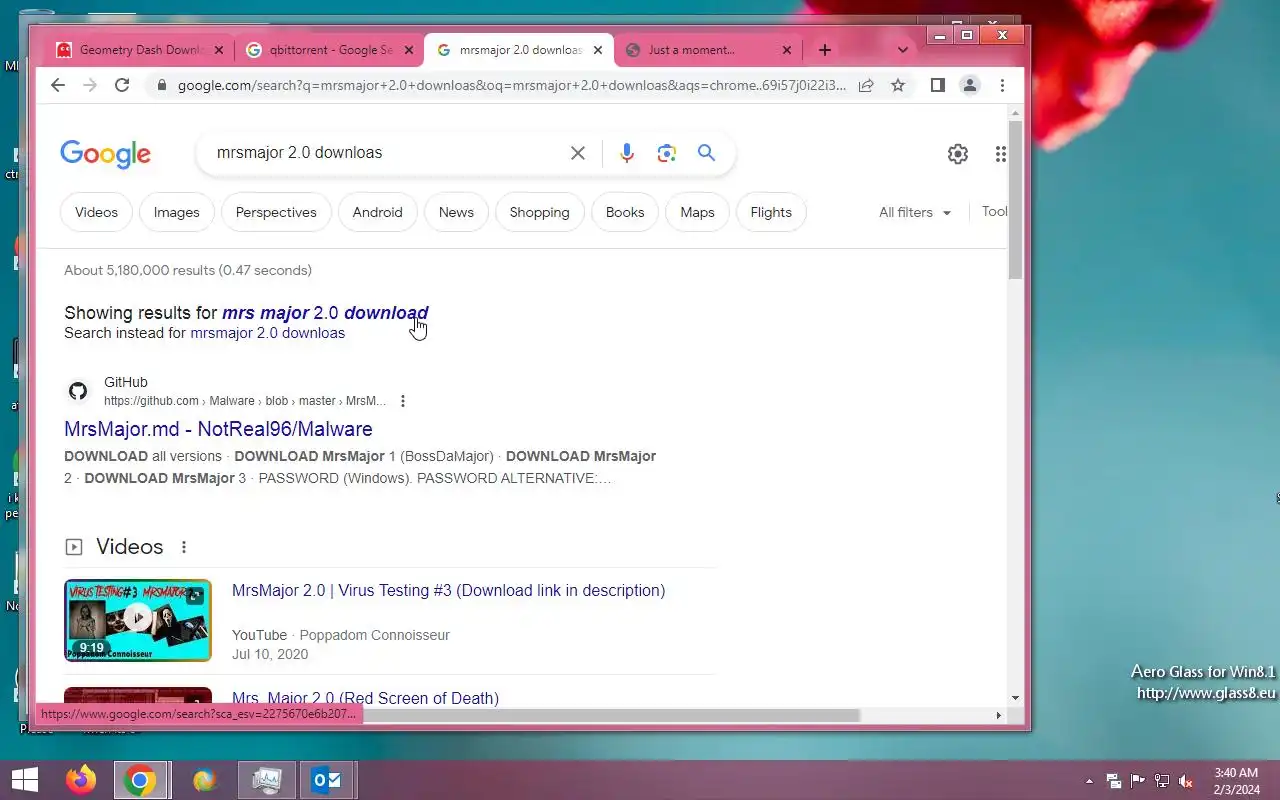Filter results by Books
This screenshot has width=1280, height=800.
click(x=625, y=212)
